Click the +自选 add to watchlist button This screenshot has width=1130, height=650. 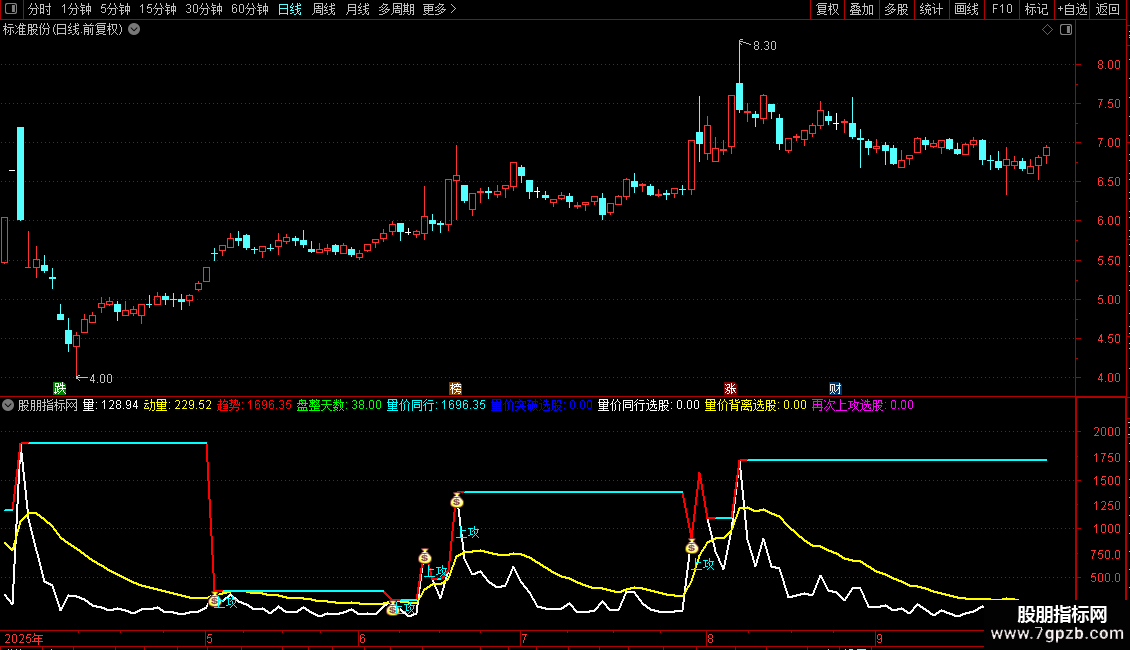click(1072, 9)
